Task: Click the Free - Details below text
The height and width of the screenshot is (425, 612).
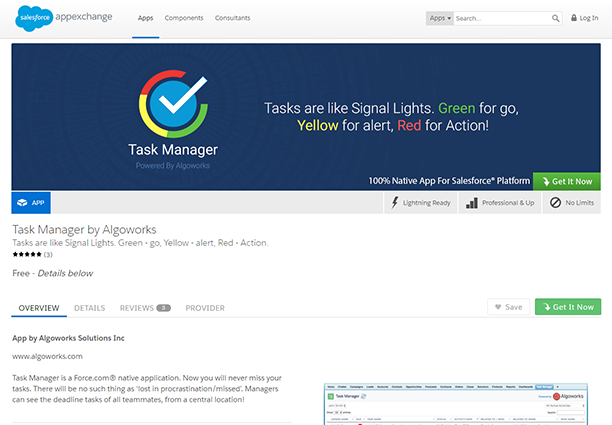Action: [53, 273]
